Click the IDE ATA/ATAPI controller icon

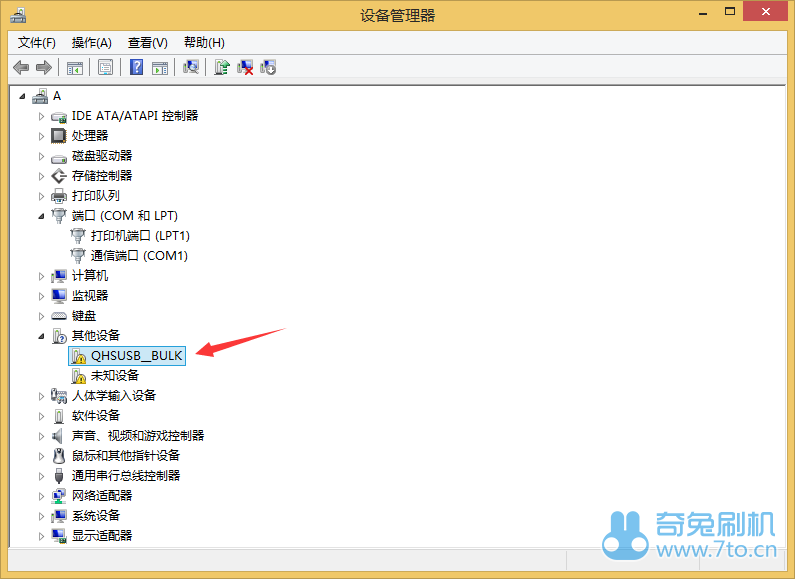59,116
